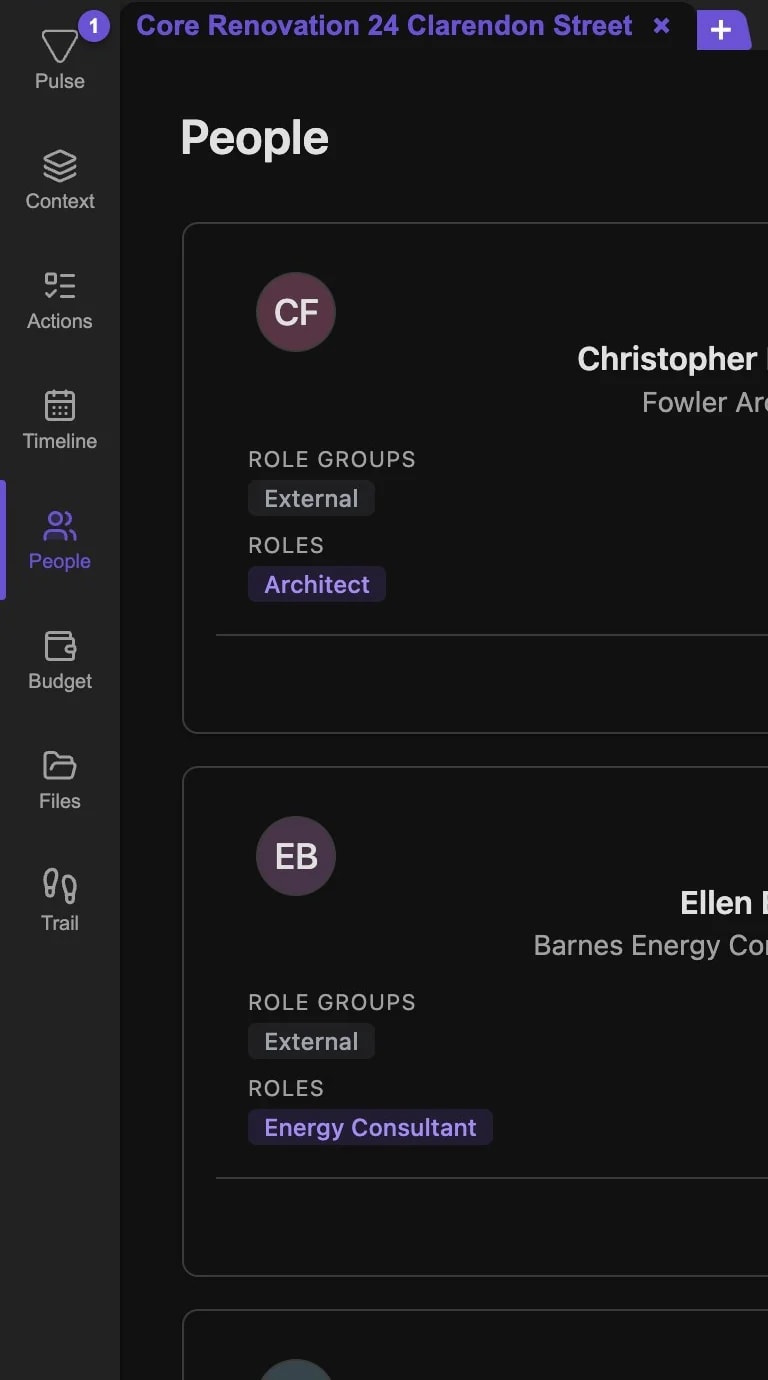Click Ellen's name on the second card
The height and width of the screenshot is (1380, 768).
724,903
